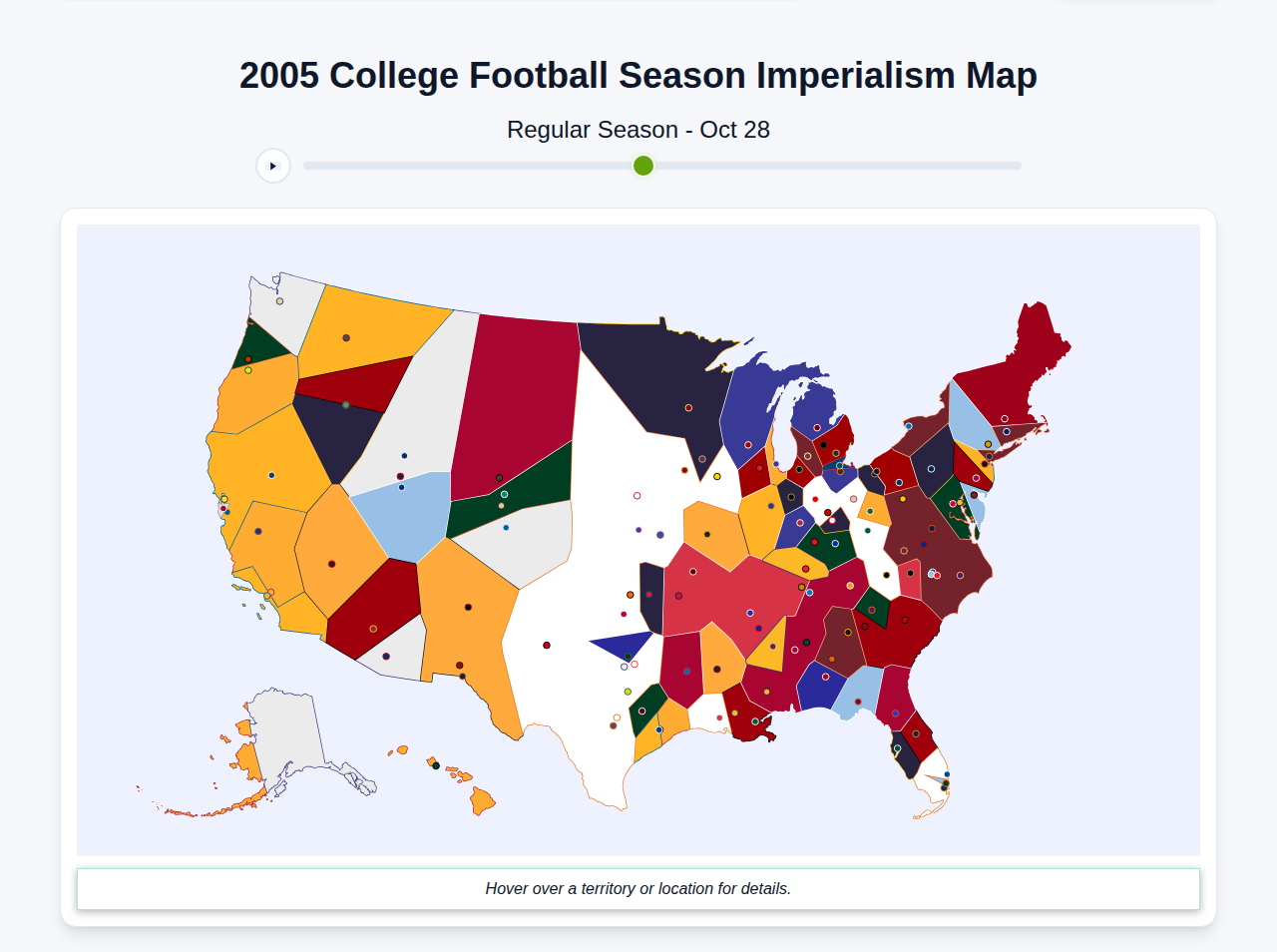Click the far right end of the timeline slider
The height and width of the screenshot is (952, 1277).
coord(1018,166)
